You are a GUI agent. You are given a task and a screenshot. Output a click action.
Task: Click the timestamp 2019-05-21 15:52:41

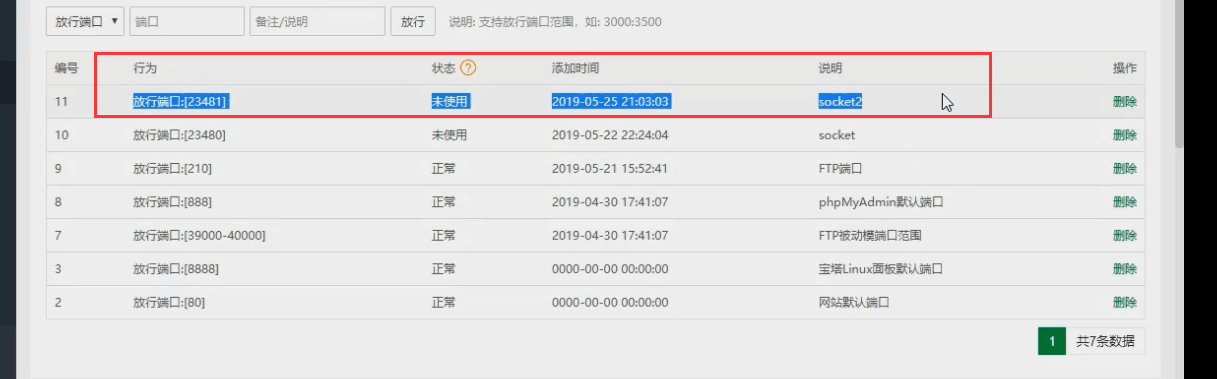click(610, 168)
